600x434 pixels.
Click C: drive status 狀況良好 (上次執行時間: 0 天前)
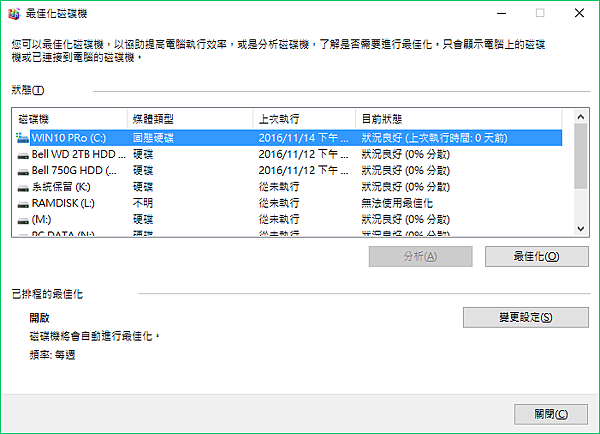click(434, 138)
